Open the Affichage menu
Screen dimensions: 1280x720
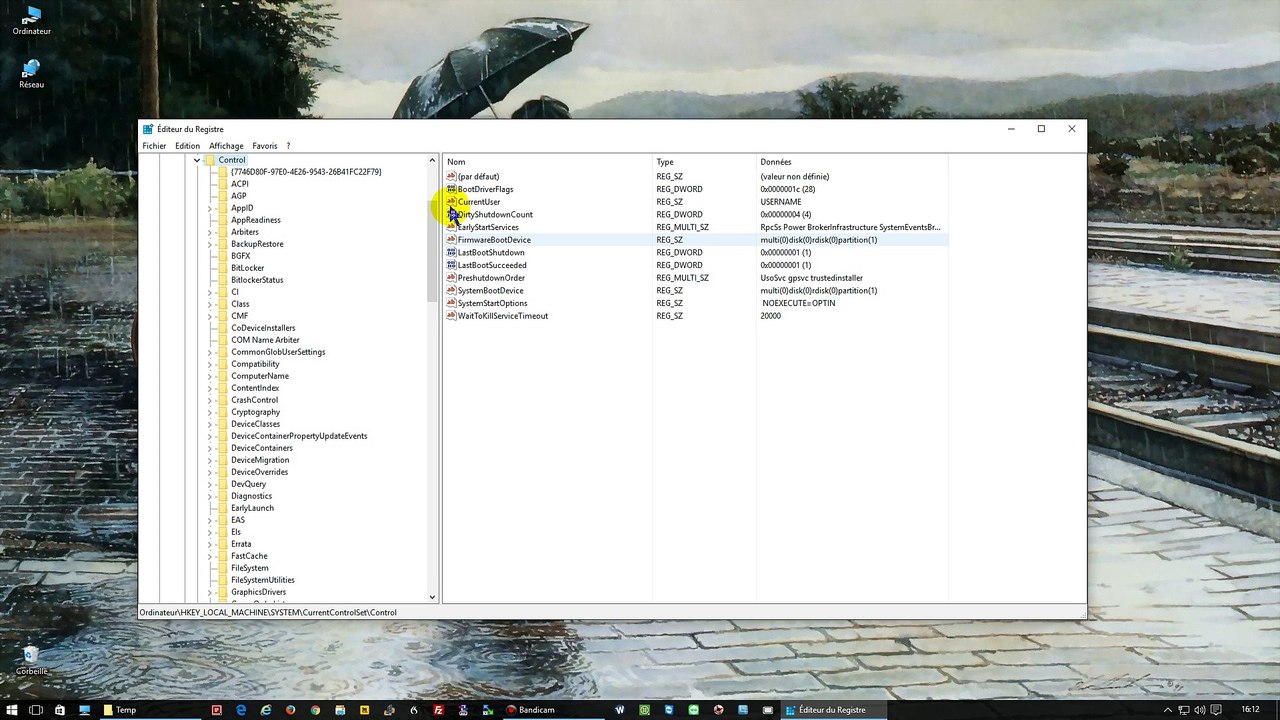[226, 146]
